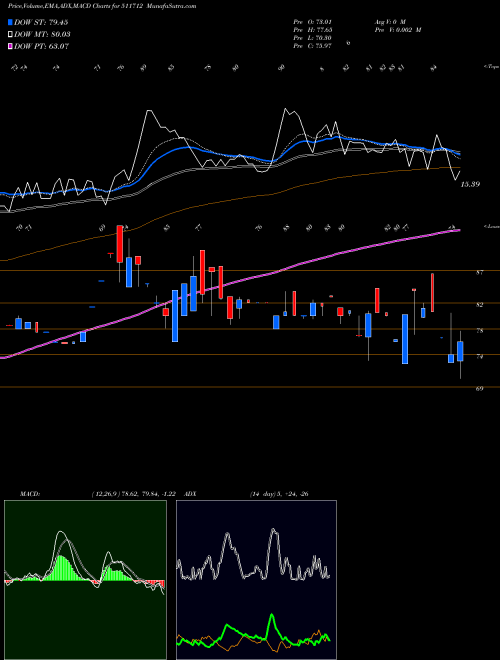
Task: Click the 82 price axis label
Action: (479, 304)
